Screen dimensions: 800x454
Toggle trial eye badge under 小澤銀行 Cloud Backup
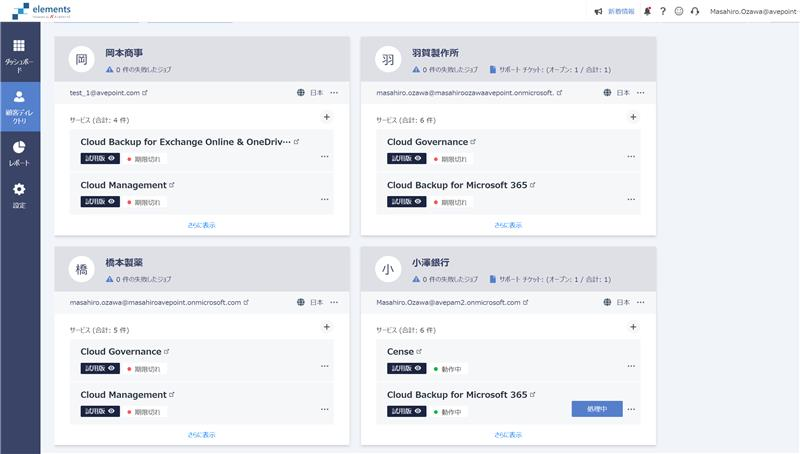pos(407,411)
